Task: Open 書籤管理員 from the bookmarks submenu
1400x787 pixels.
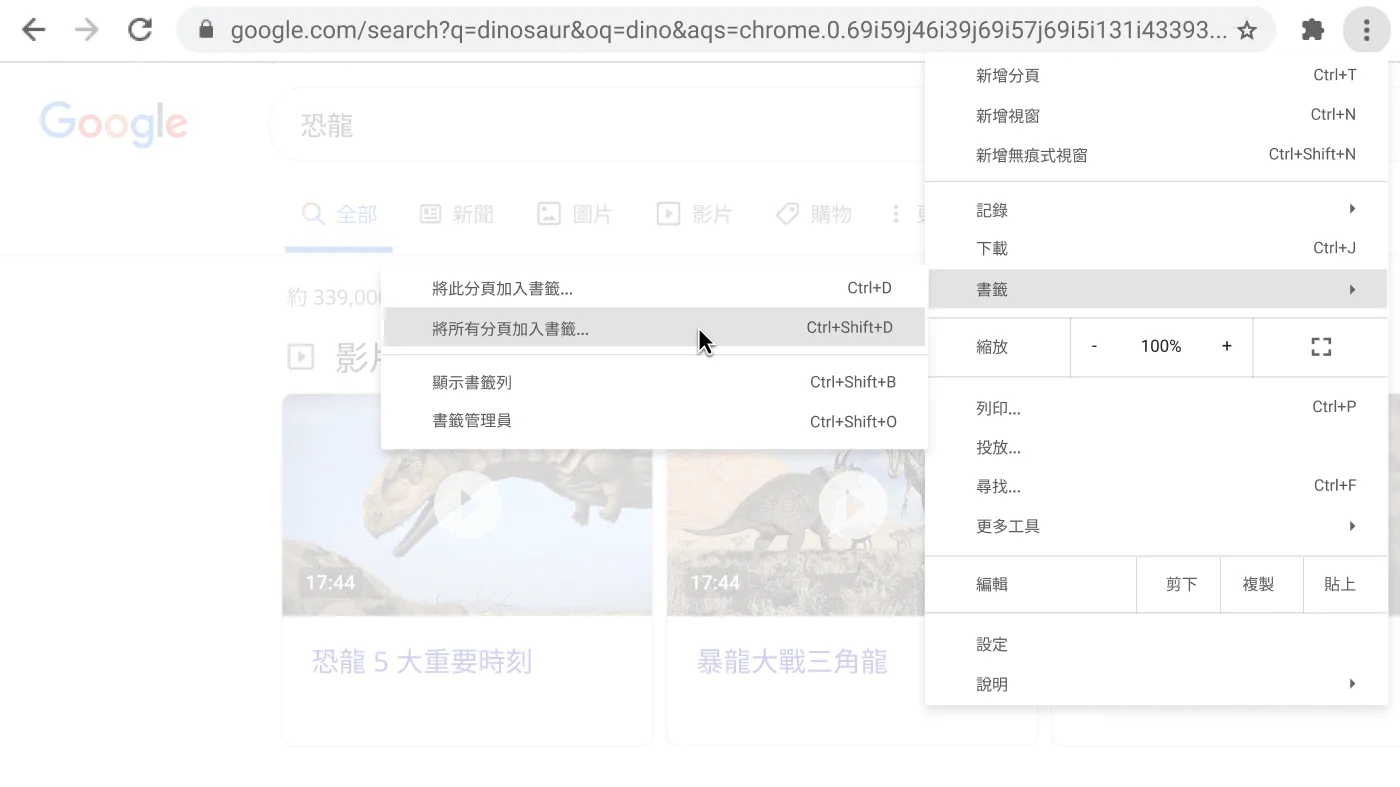Action: [470, 421]
